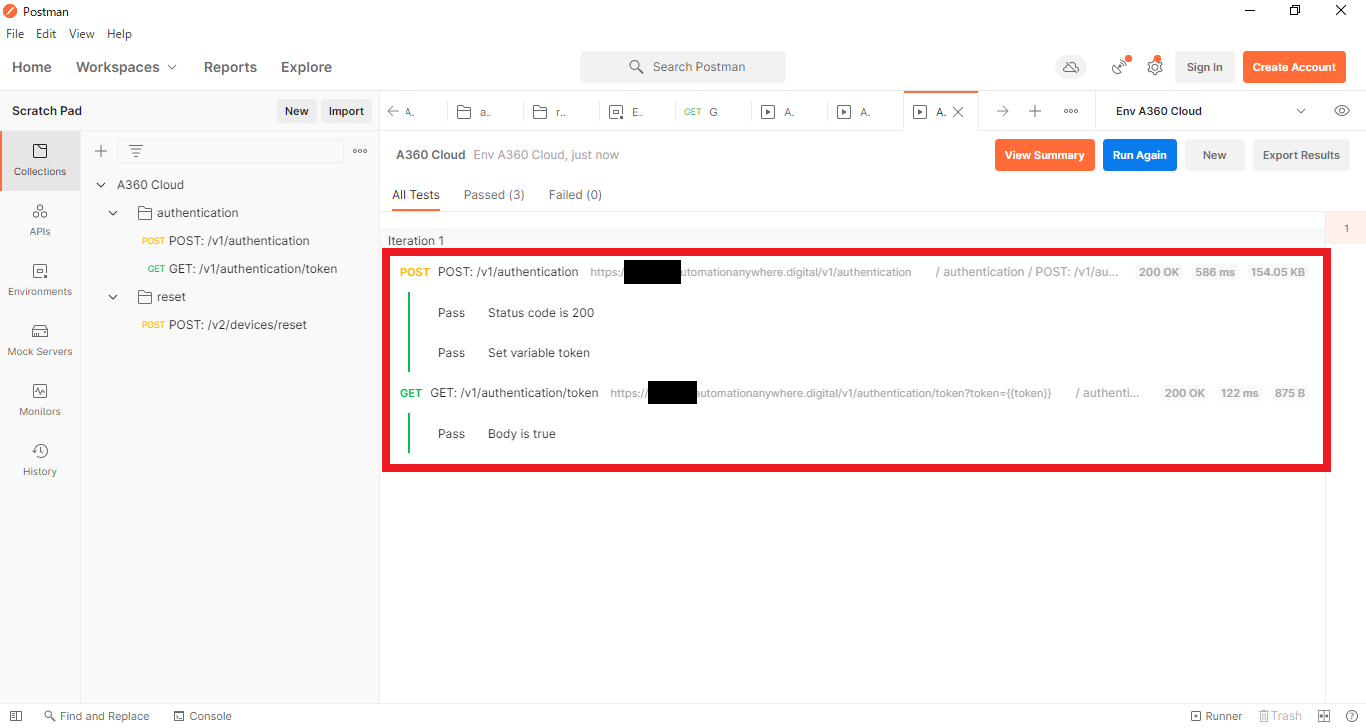Open the Environments sidebar panel

point(40,280)
